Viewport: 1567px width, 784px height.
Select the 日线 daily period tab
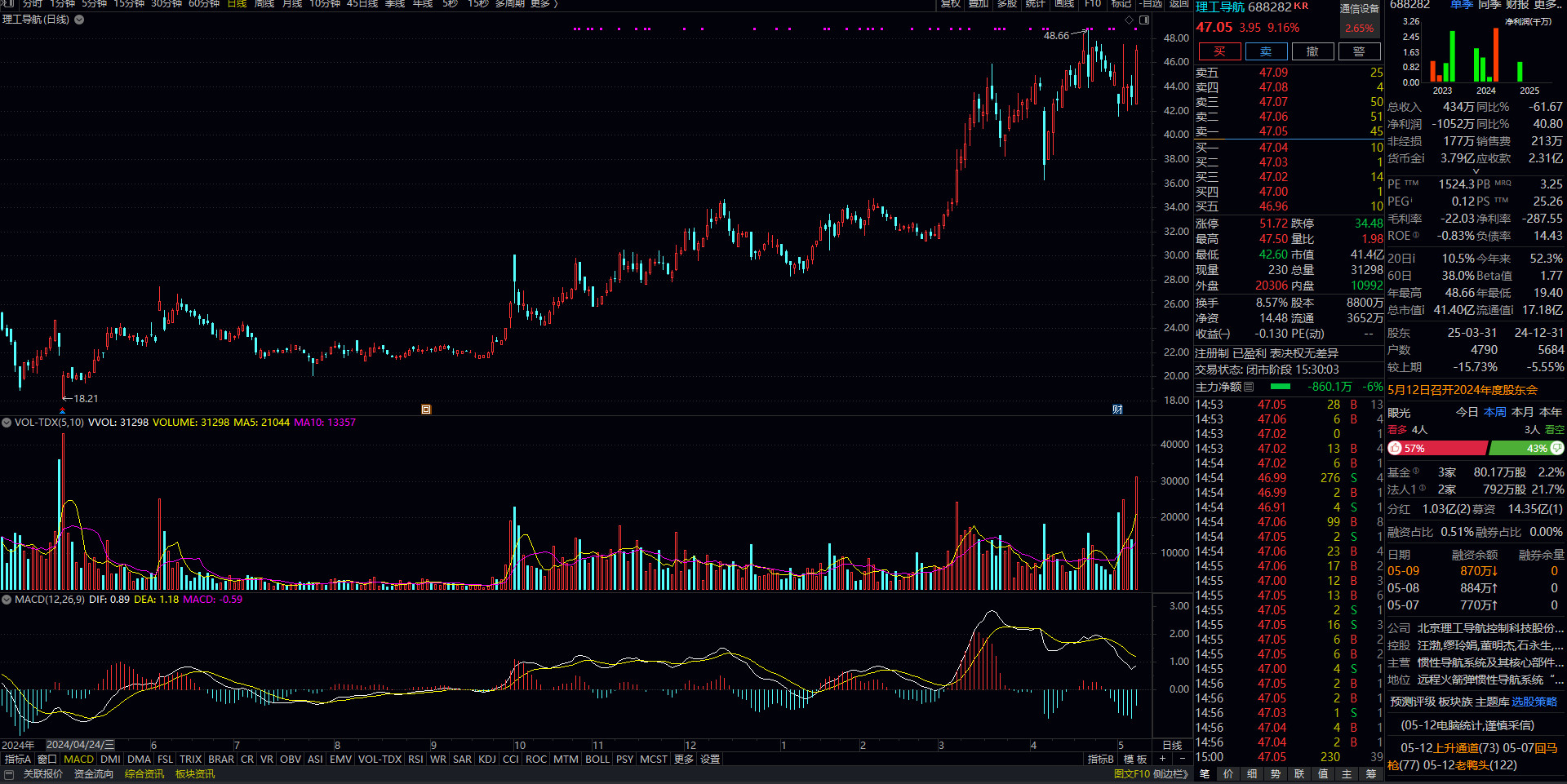tap(237, 4)
